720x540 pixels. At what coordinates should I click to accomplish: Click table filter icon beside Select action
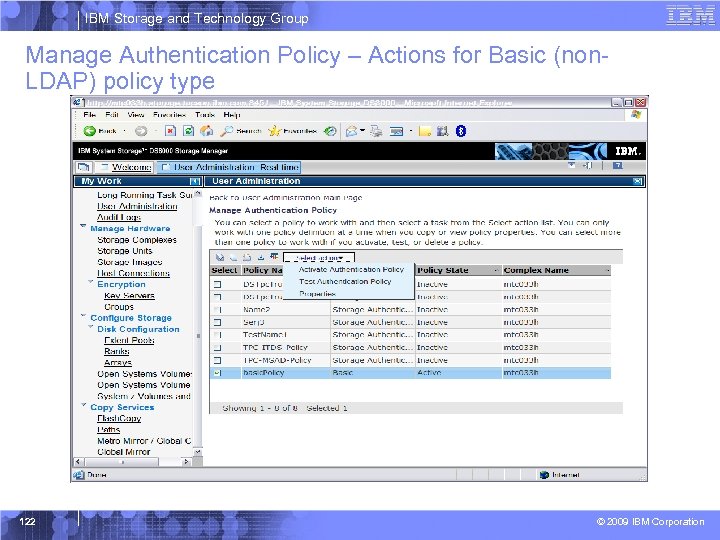[274, 257]
